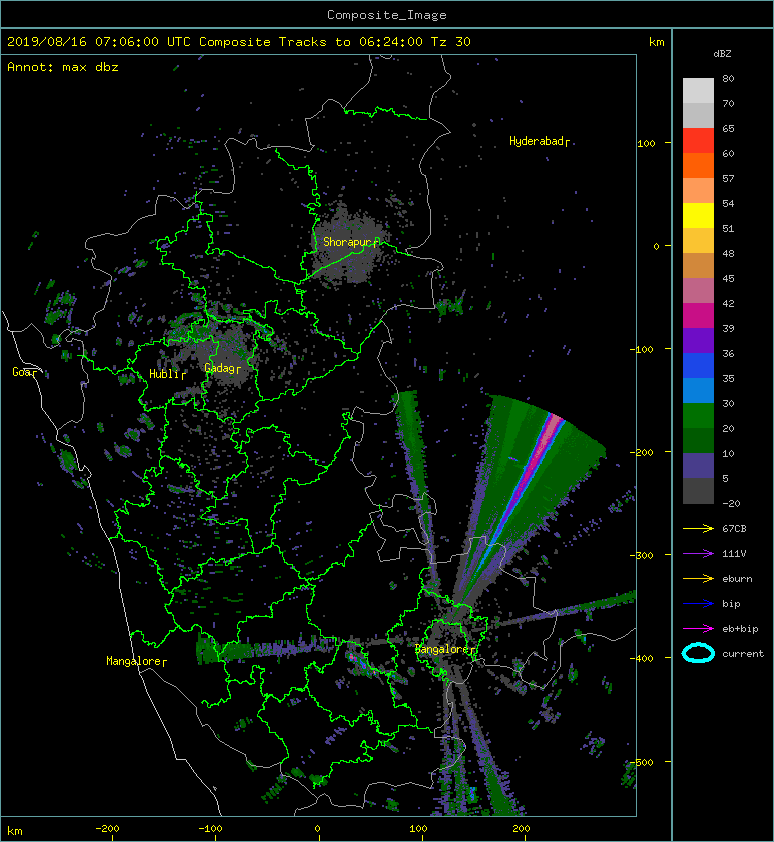Click the yellow 67CB arrow legend icon

click(698, 528)
